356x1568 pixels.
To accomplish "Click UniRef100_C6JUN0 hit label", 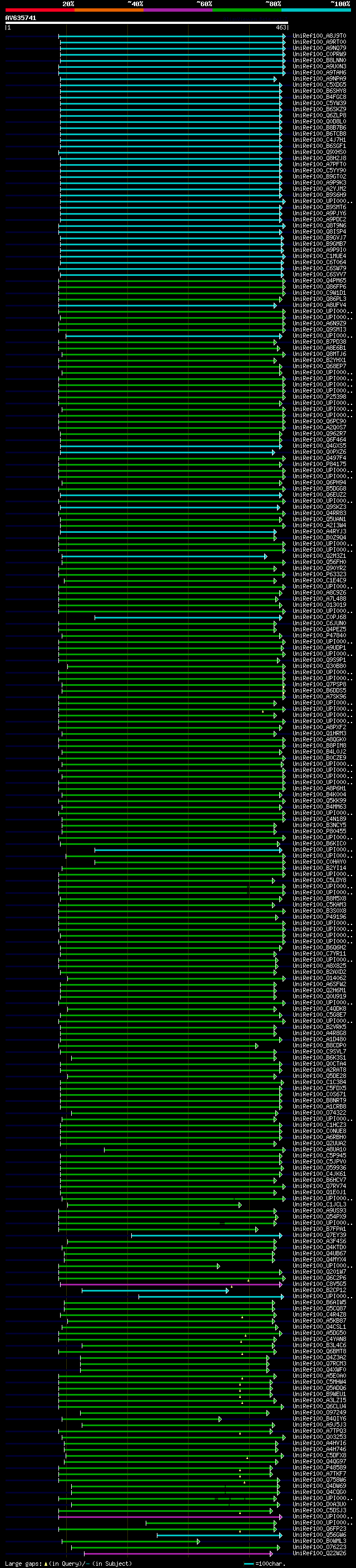I will [319, 624].
